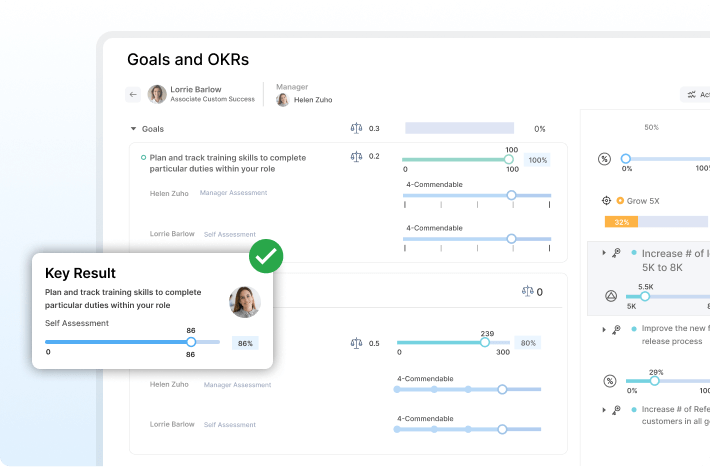Click the green checkmark badge
This screenshot has width=710, height=467.
click(266, 256)
